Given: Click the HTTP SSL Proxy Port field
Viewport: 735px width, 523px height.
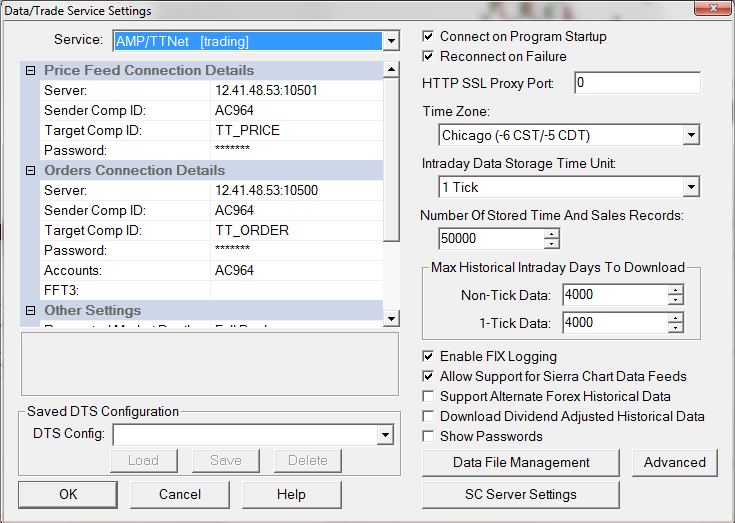Looking at the screenshot, I should (x=638, y=83).
